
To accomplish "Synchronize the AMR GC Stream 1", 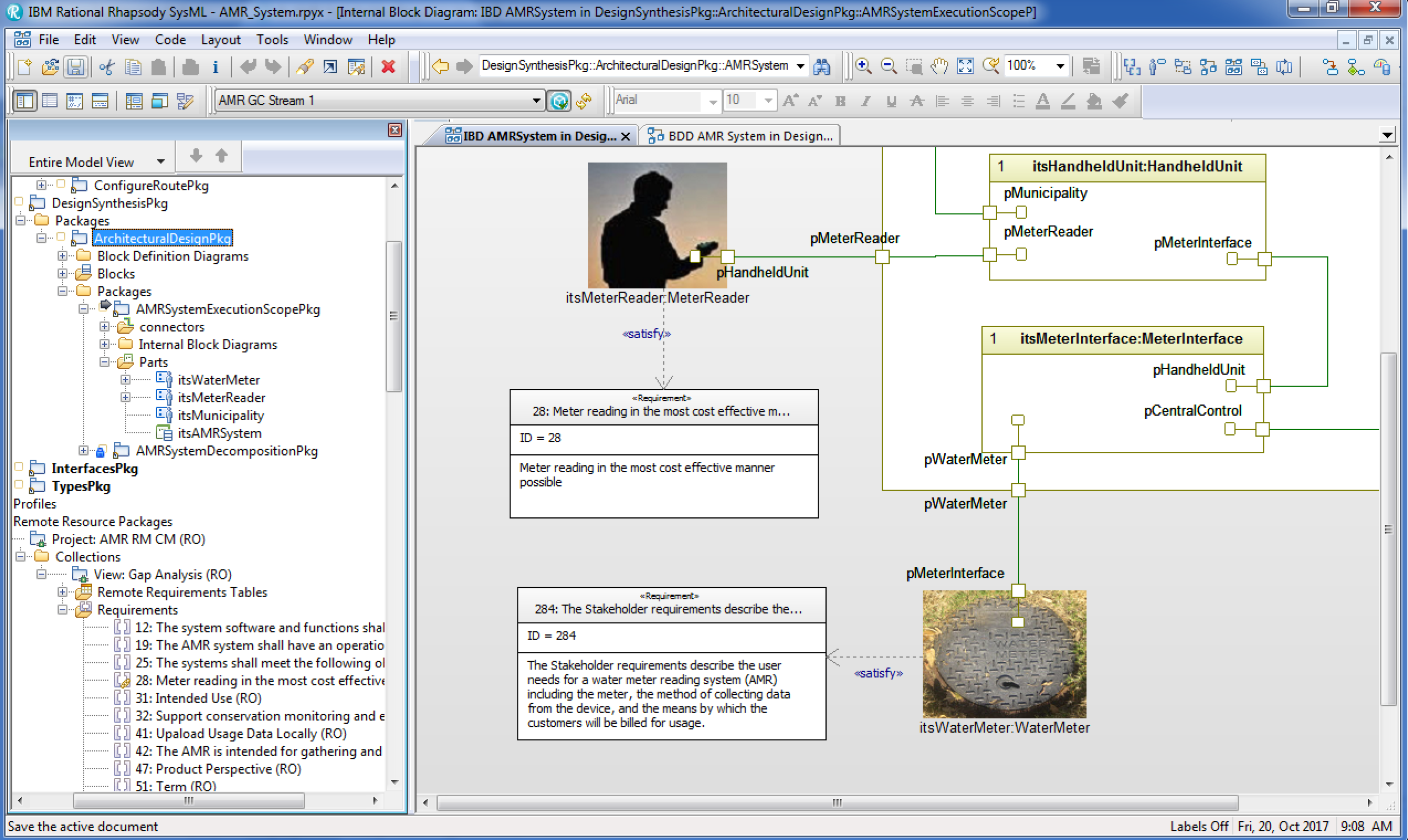I will 584,101.
